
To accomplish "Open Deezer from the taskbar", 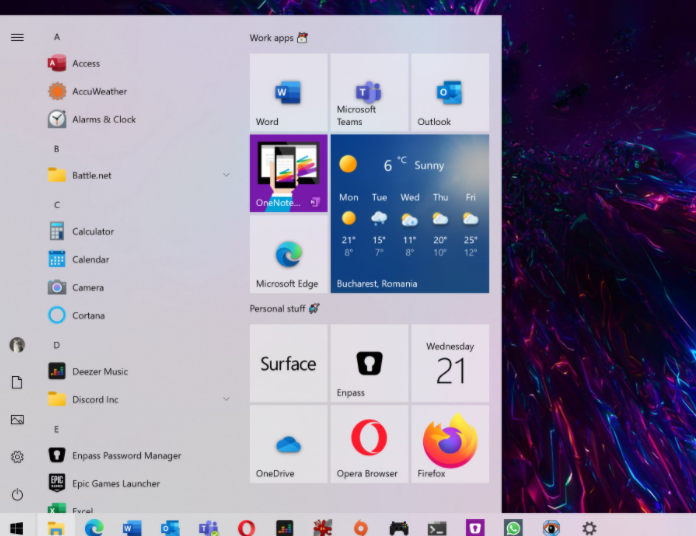I will [285, 528].
